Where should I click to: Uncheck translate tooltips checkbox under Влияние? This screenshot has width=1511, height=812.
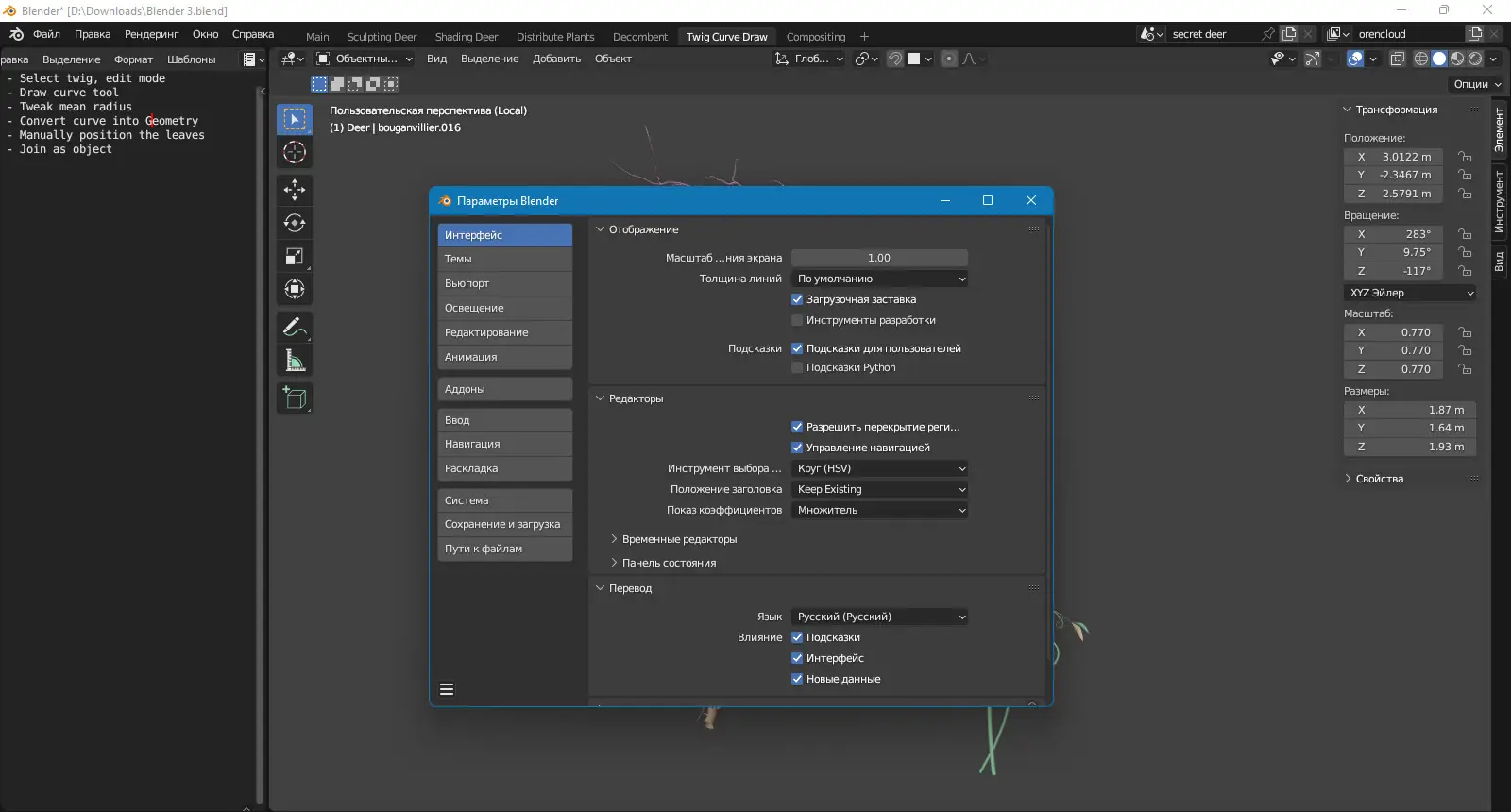click(797, 637)
